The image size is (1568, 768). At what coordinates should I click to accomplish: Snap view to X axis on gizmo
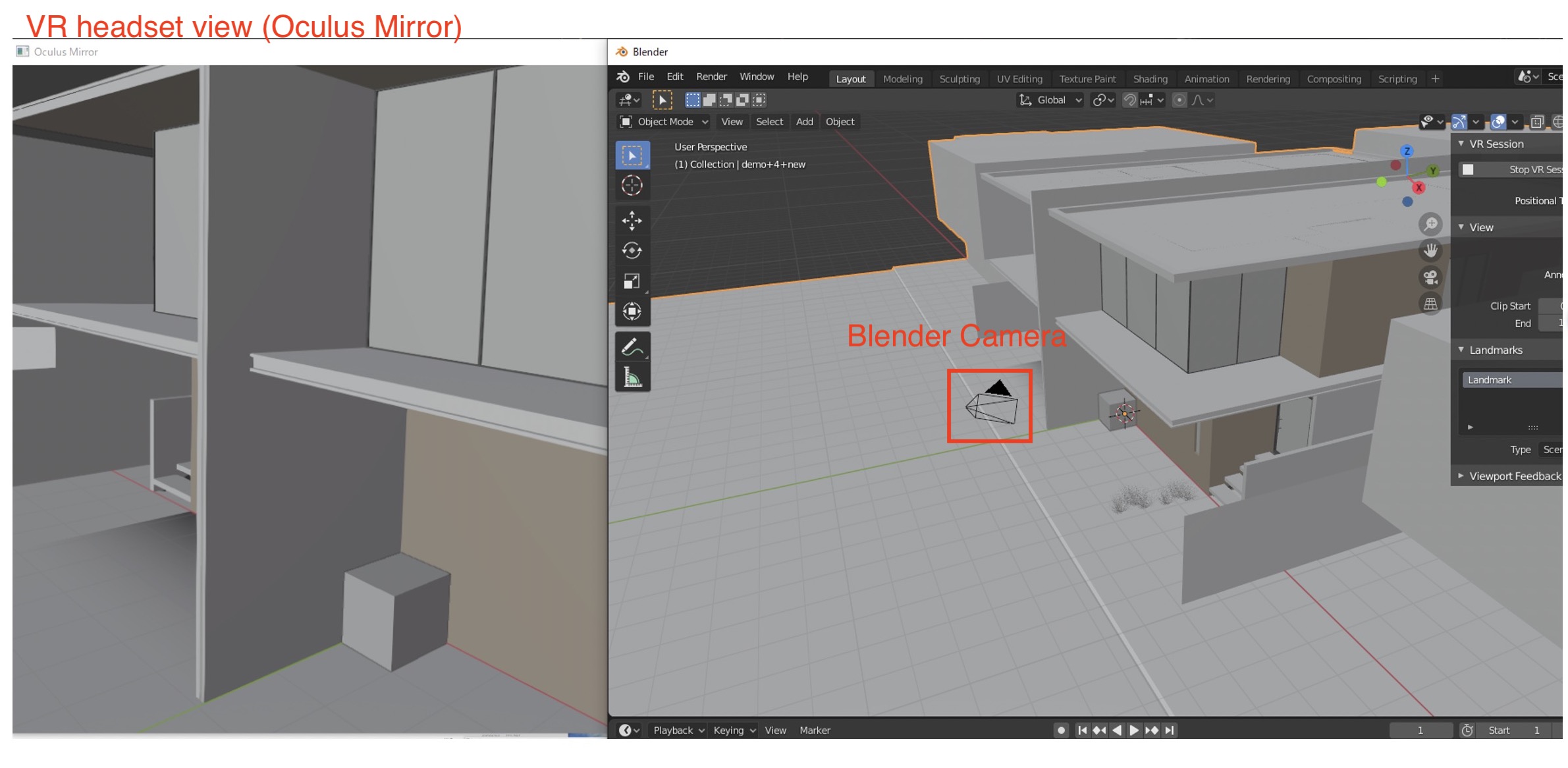1419,188
